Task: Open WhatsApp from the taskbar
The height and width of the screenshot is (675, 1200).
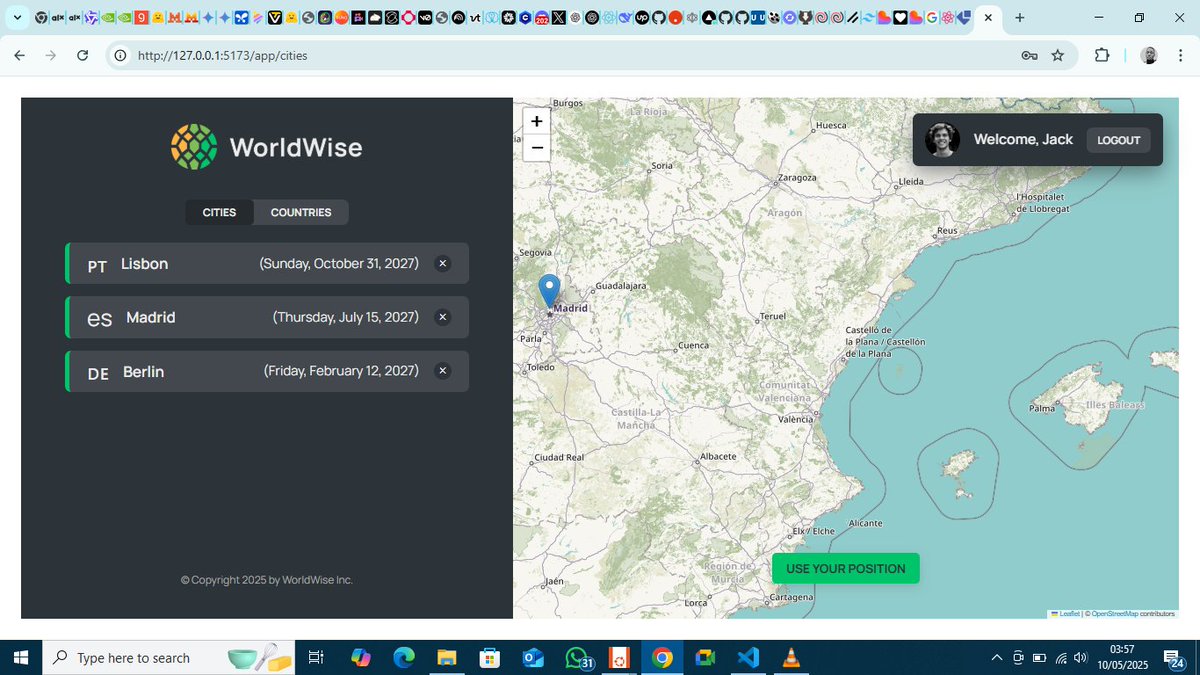Action: click(x=577, y=657)
